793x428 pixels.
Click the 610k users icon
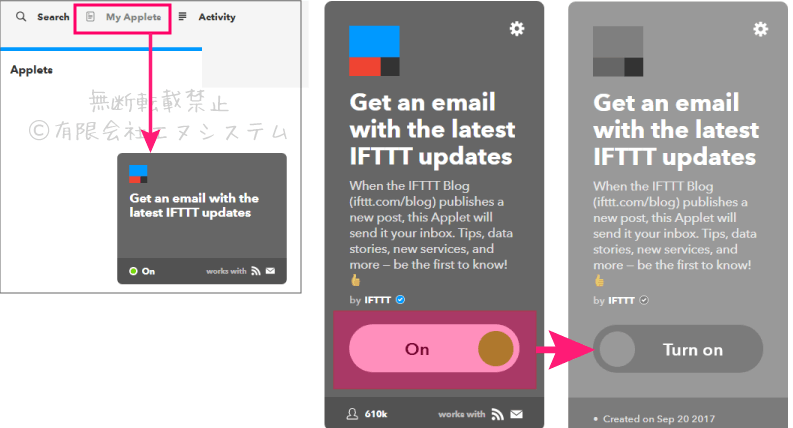(352, 414)
